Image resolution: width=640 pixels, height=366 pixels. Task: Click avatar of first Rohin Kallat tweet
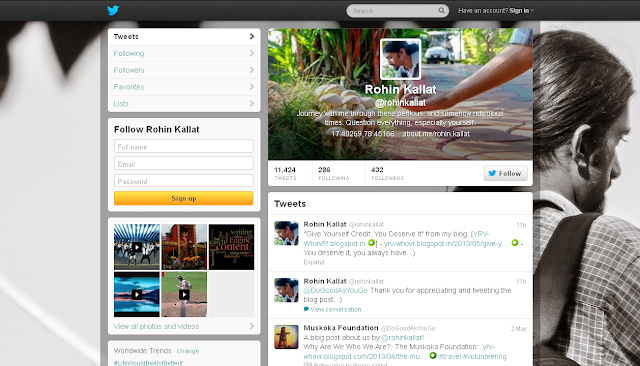[x=286, y=233]
